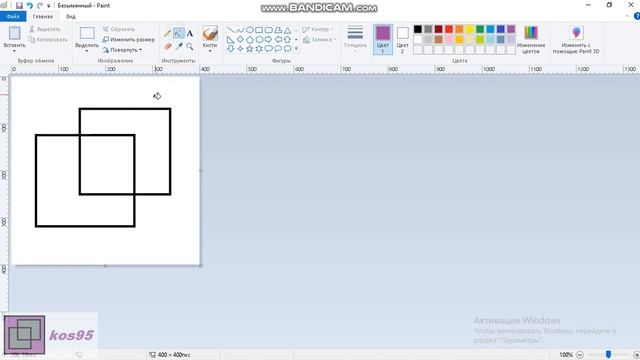
Task: Click the Brushes (Кисти) icon
Action: pyautogui.click(x=210, y=33)
